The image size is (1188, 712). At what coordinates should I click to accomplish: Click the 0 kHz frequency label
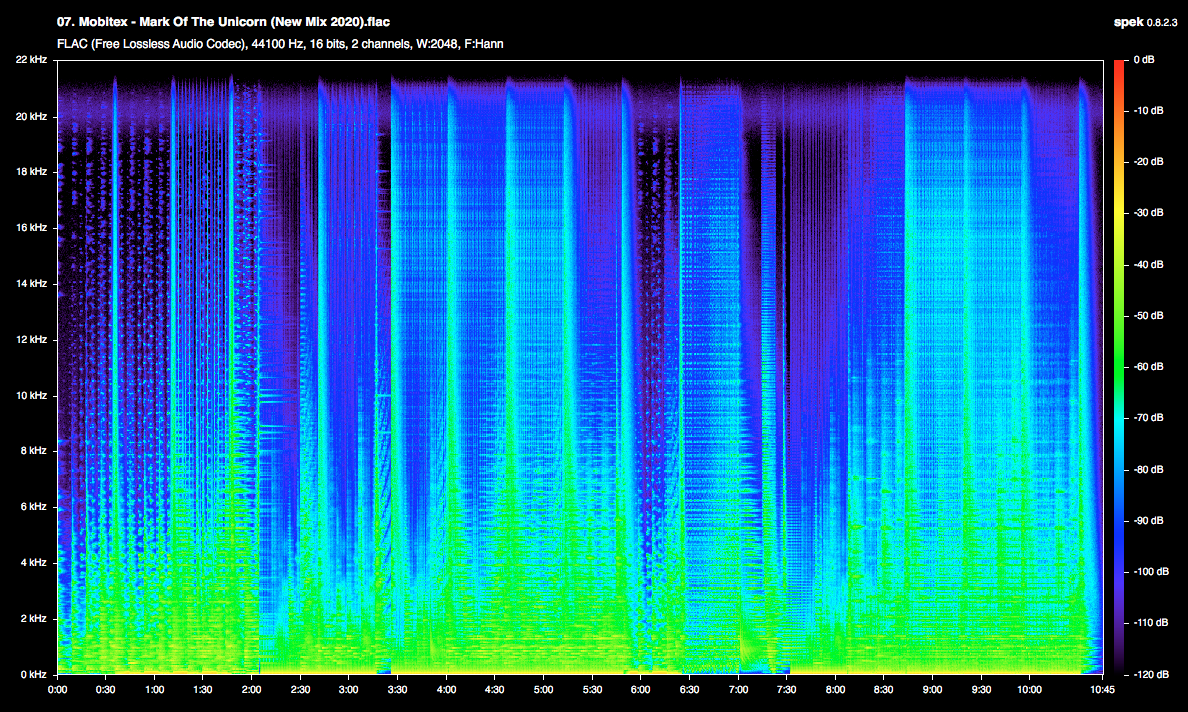[x=33, y=674]
